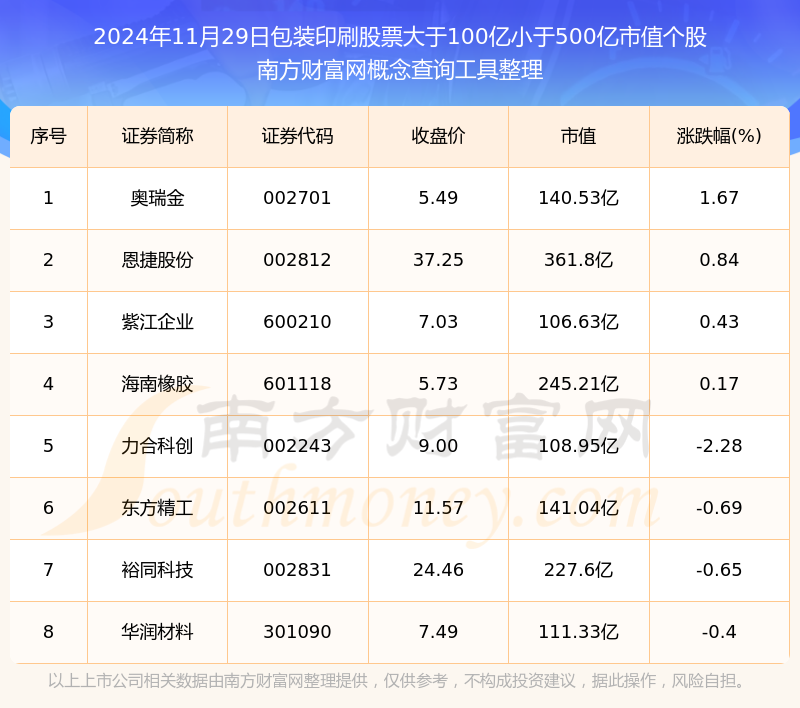Click change percentage -2.28
Viewport: 800px width, 708px height.
719,446
